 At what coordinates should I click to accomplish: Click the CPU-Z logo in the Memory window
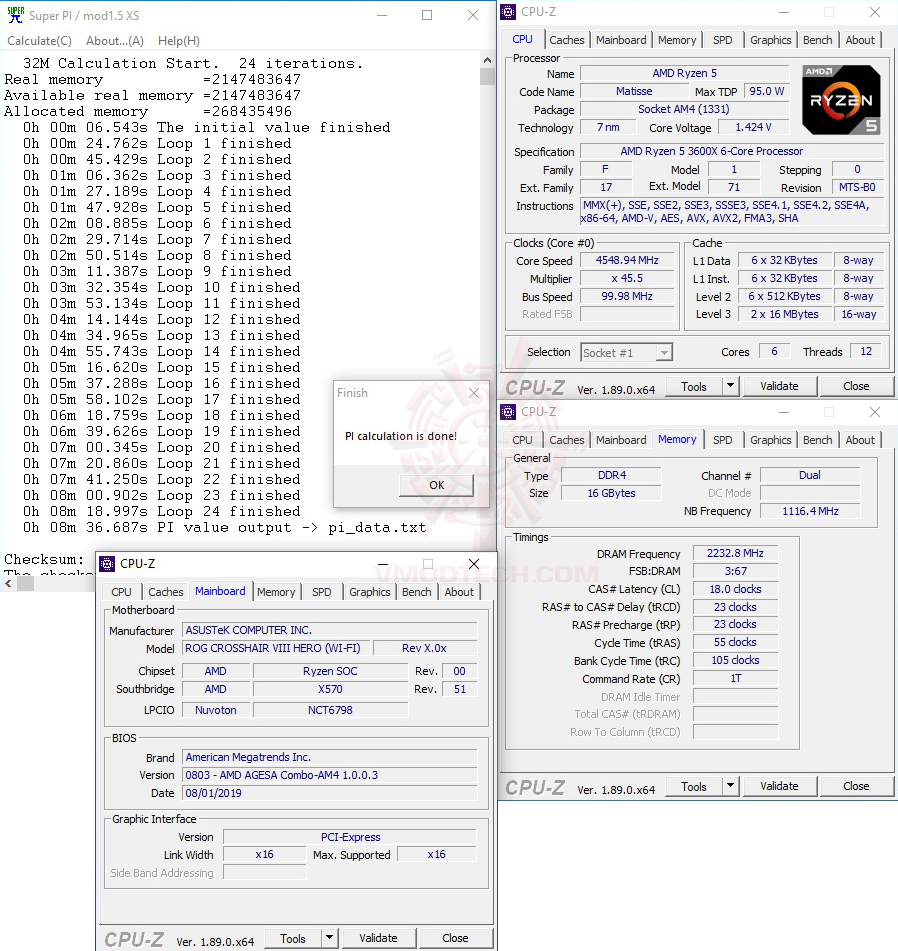coord(535,787)
